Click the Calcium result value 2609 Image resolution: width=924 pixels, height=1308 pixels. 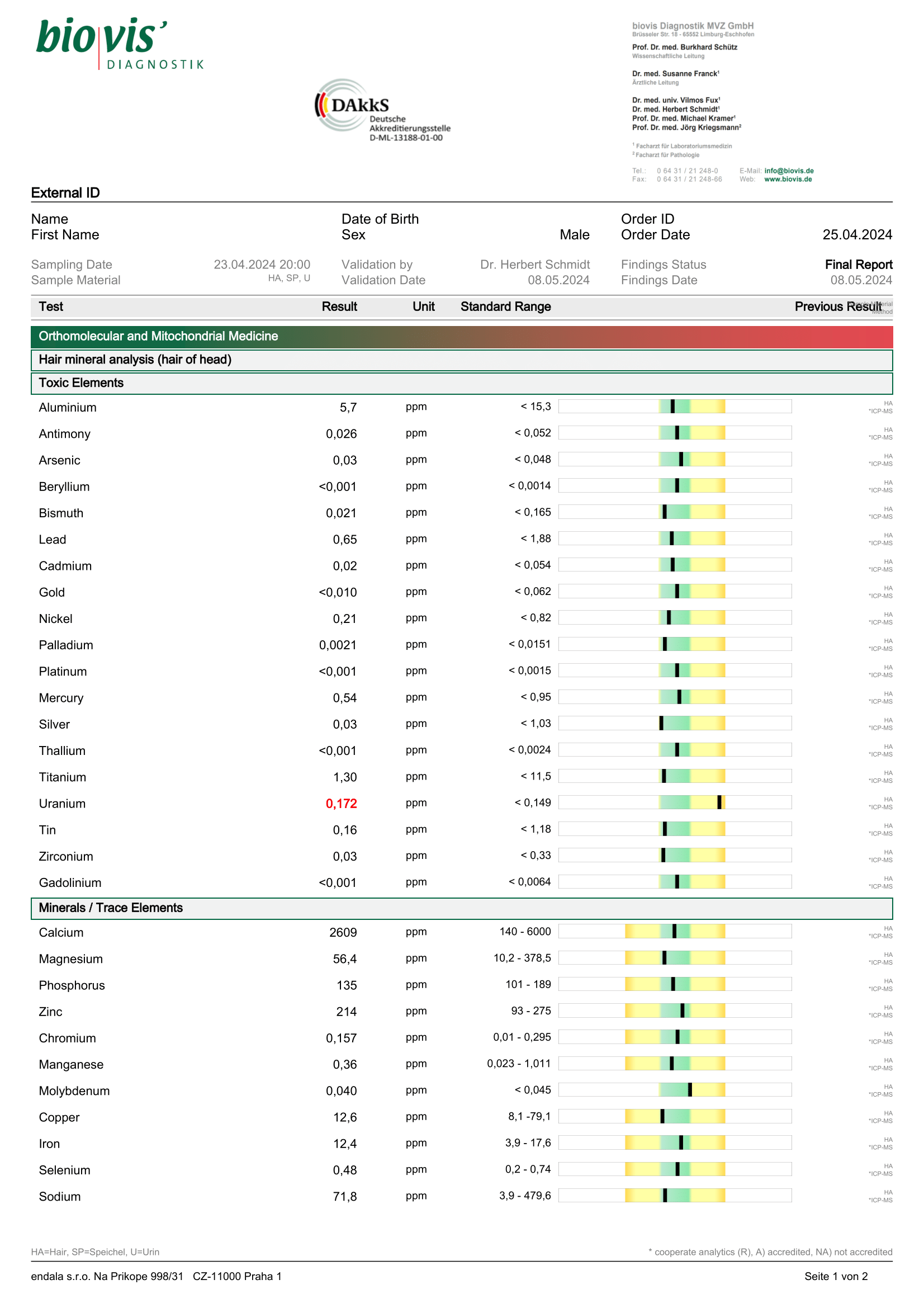tap(343, 933)
